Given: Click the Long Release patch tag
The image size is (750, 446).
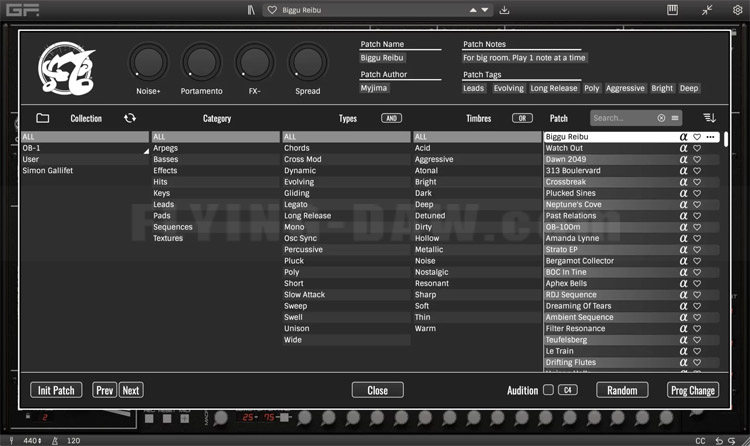Looking at the screenshot, I should (x=553, y=88).
